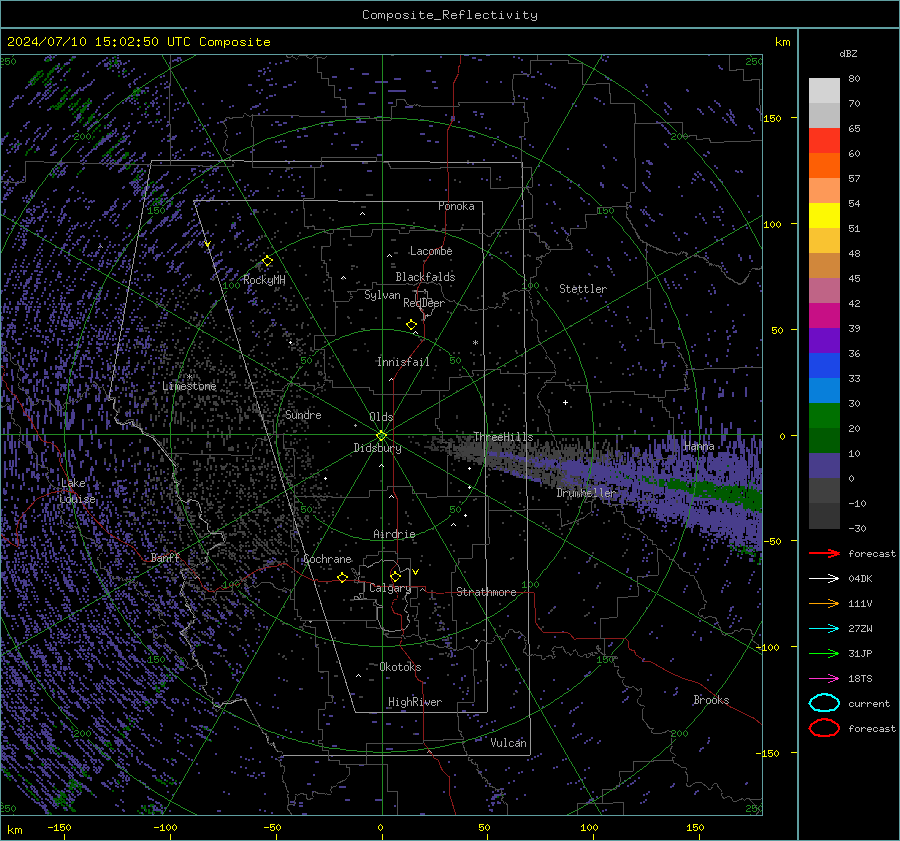Image resolution: width=900 pixels, height=841 pixels.
Task: Click the Olds city label
Action: [381, 417]
